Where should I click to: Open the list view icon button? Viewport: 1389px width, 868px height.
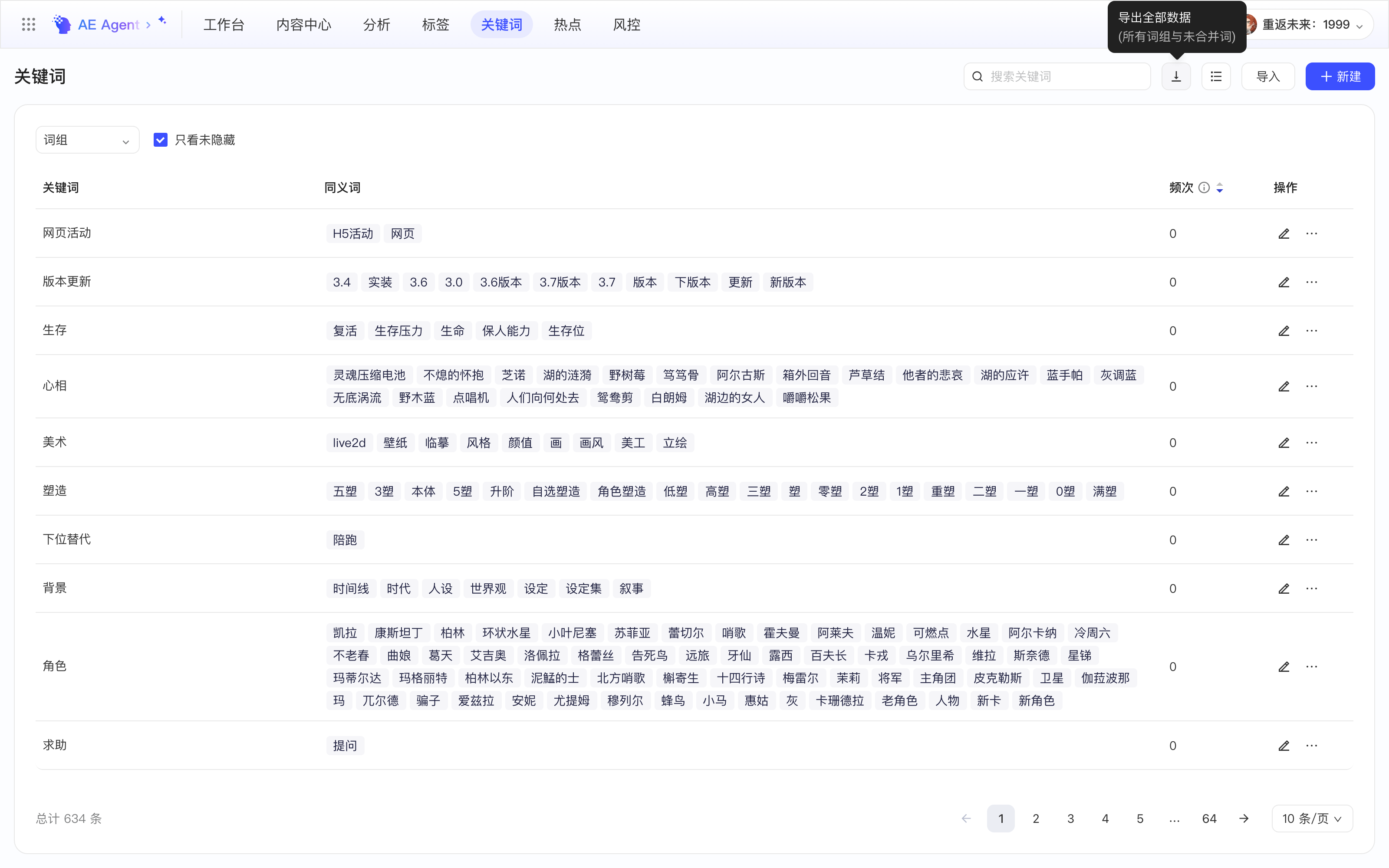coord(1216,76)
